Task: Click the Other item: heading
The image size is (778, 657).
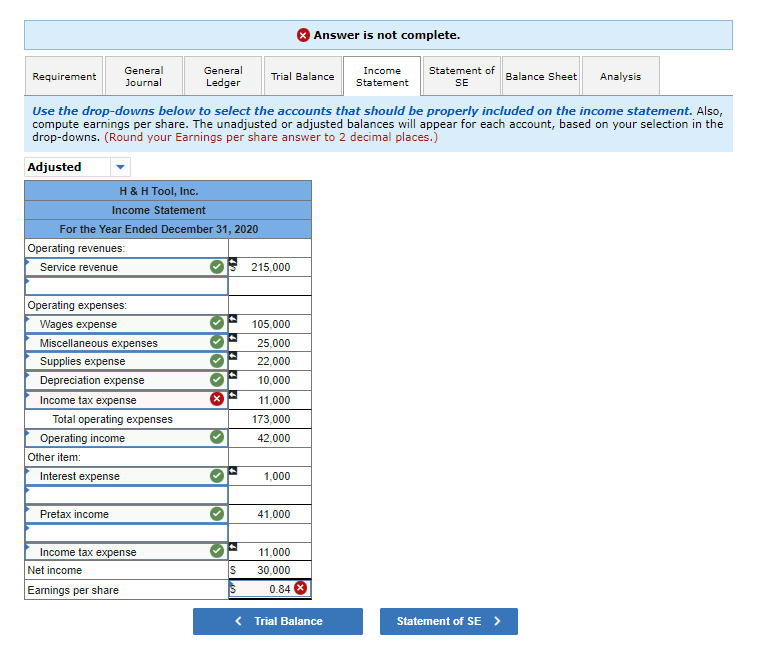Action: tap(54, 457)
